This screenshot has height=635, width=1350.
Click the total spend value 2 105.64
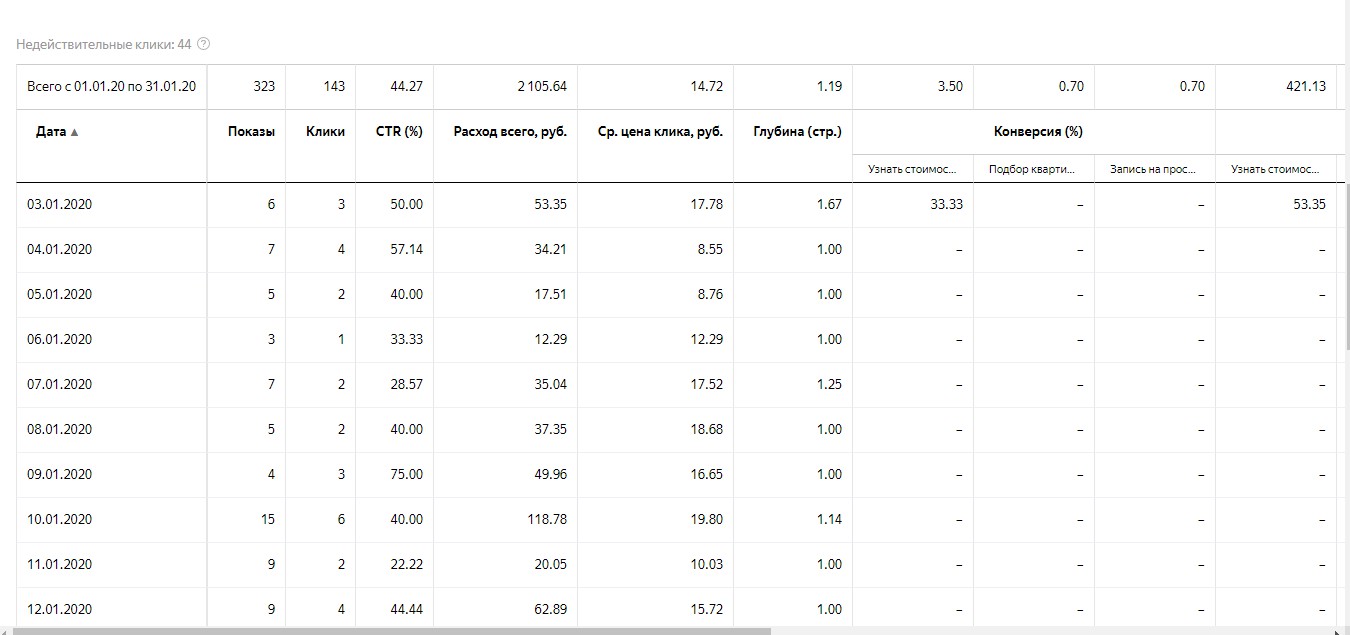click(x=542, y=86)
